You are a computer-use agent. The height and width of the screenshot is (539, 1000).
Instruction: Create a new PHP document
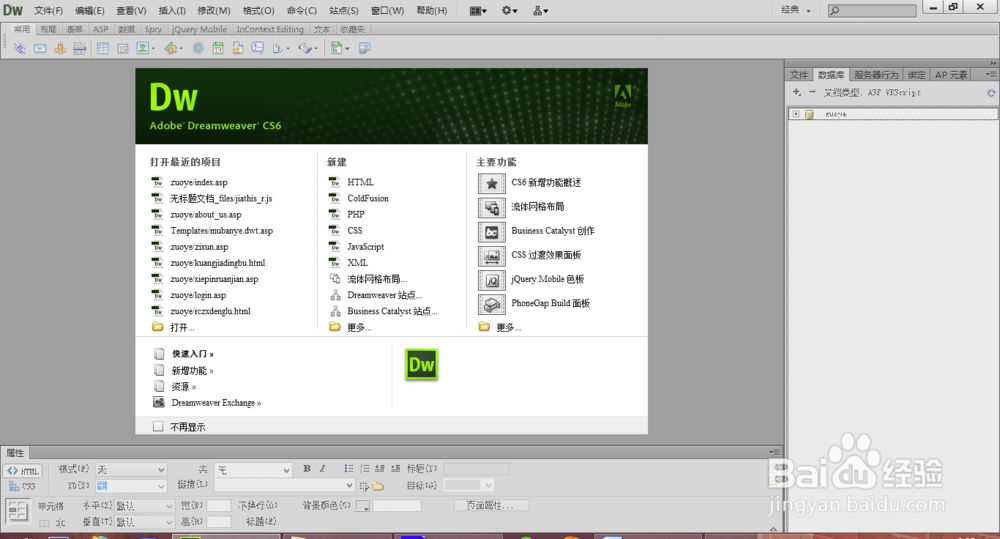click(356, 214)
